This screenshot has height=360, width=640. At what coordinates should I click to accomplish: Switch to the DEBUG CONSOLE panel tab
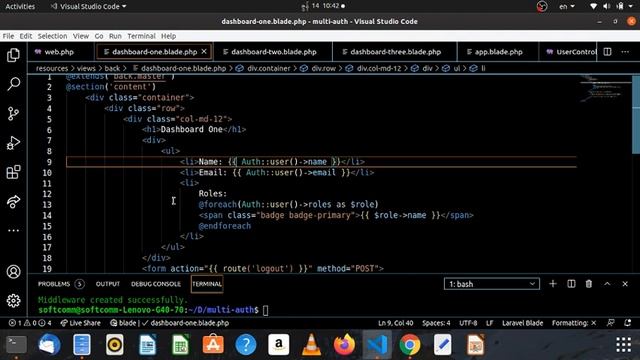(156, 284)
